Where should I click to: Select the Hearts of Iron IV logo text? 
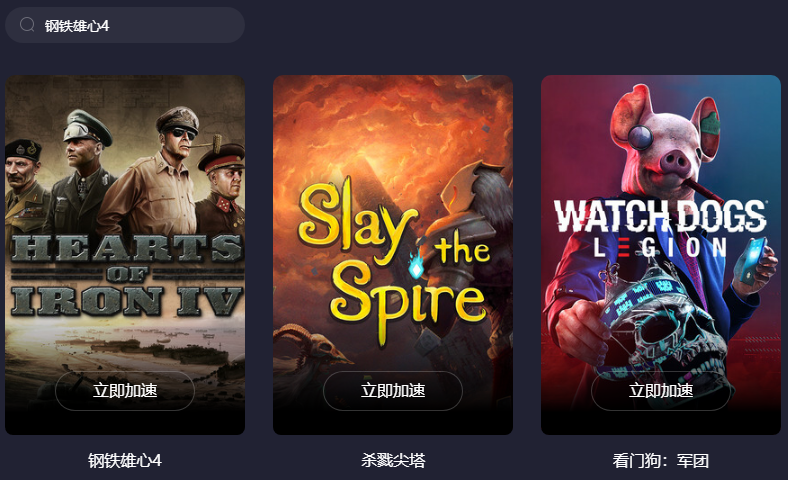pos(126,275)
